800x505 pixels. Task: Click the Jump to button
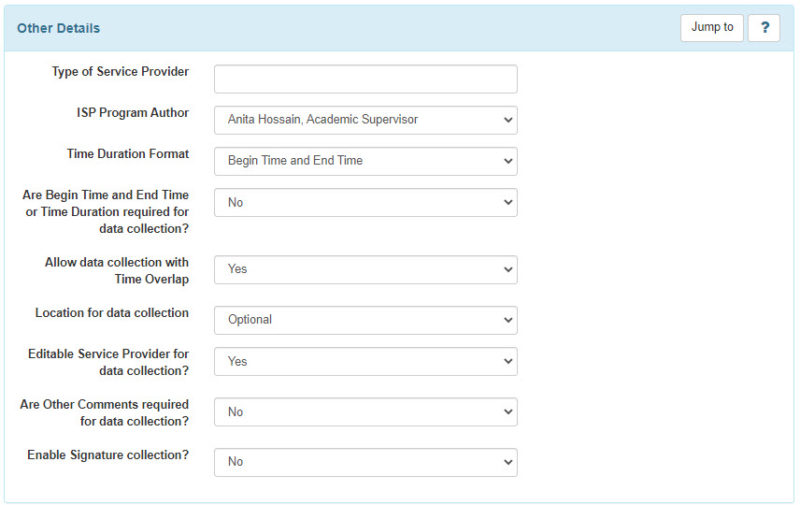tap(712, 28)
